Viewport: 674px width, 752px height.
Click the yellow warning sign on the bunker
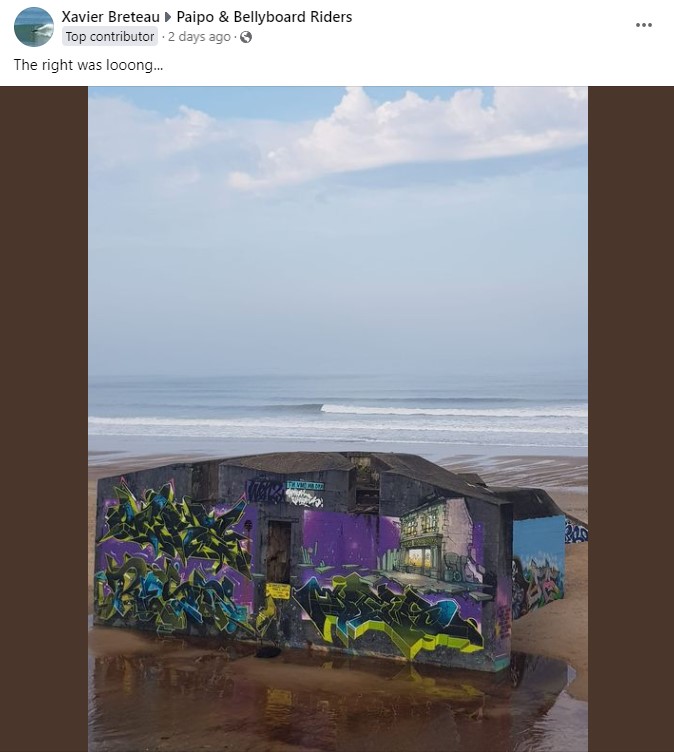(278, 591)
